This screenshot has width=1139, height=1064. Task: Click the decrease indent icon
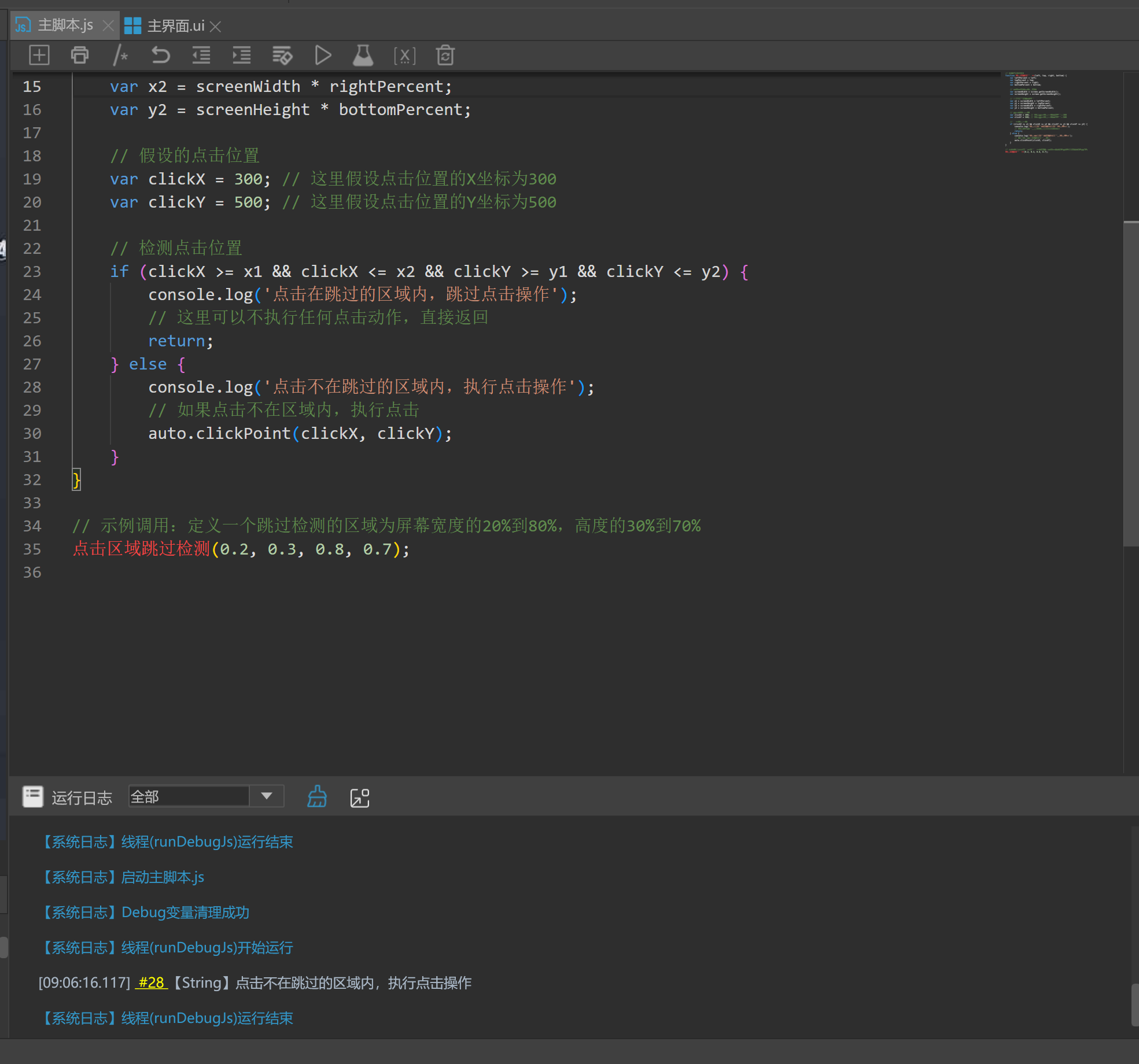pyautogui.click(x=201, y=56)
